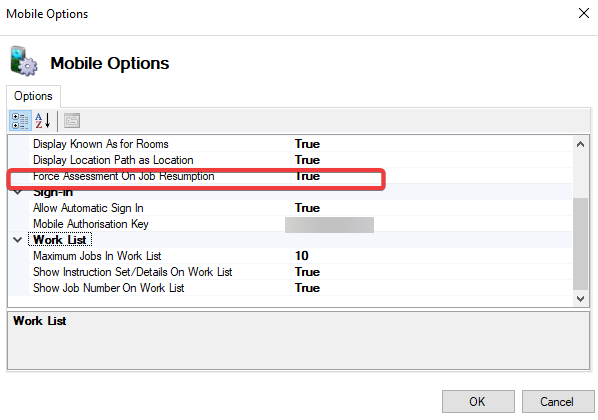Viewport: 598px width, 420px height.
Task: Toggle Allow Automatic Sign In value
Action: pyautogui.click(x=431, y=208)
